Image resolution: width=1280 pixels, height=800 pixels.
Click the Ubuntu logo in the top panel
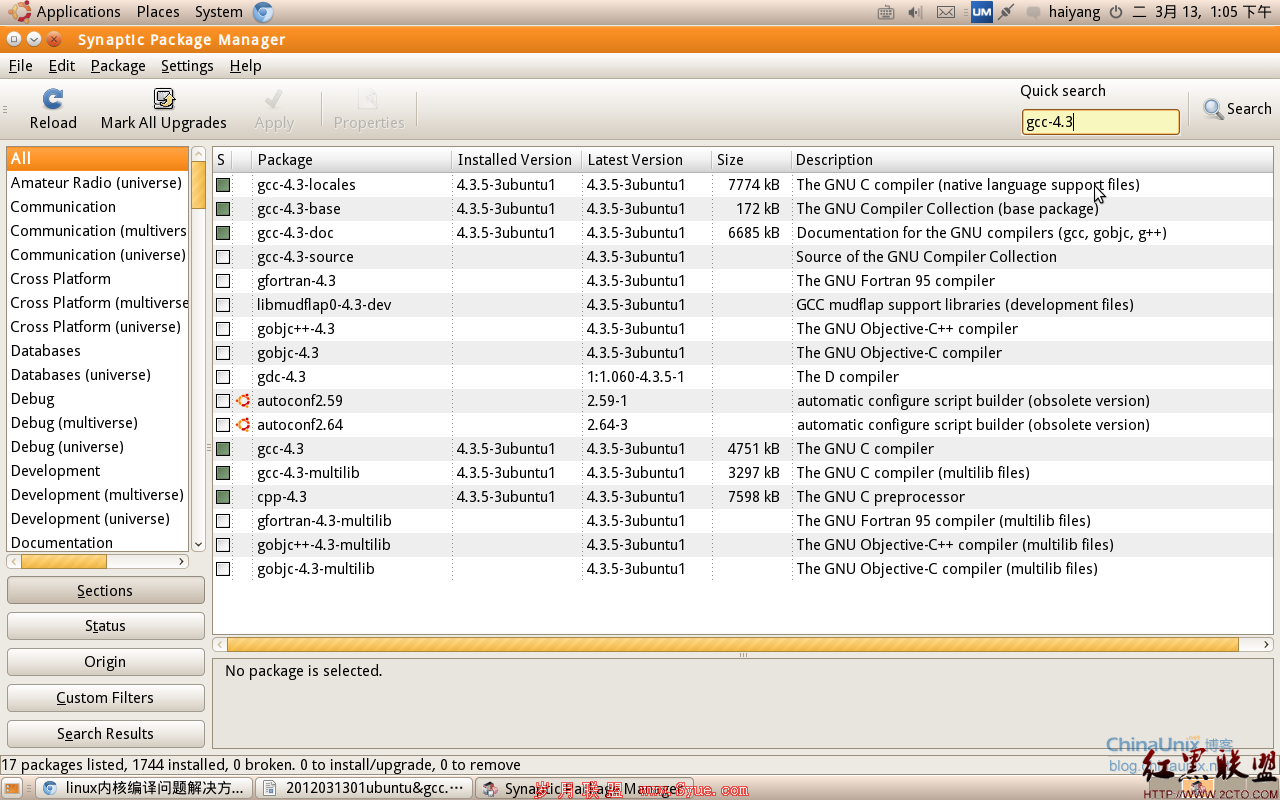coord(18,12)
